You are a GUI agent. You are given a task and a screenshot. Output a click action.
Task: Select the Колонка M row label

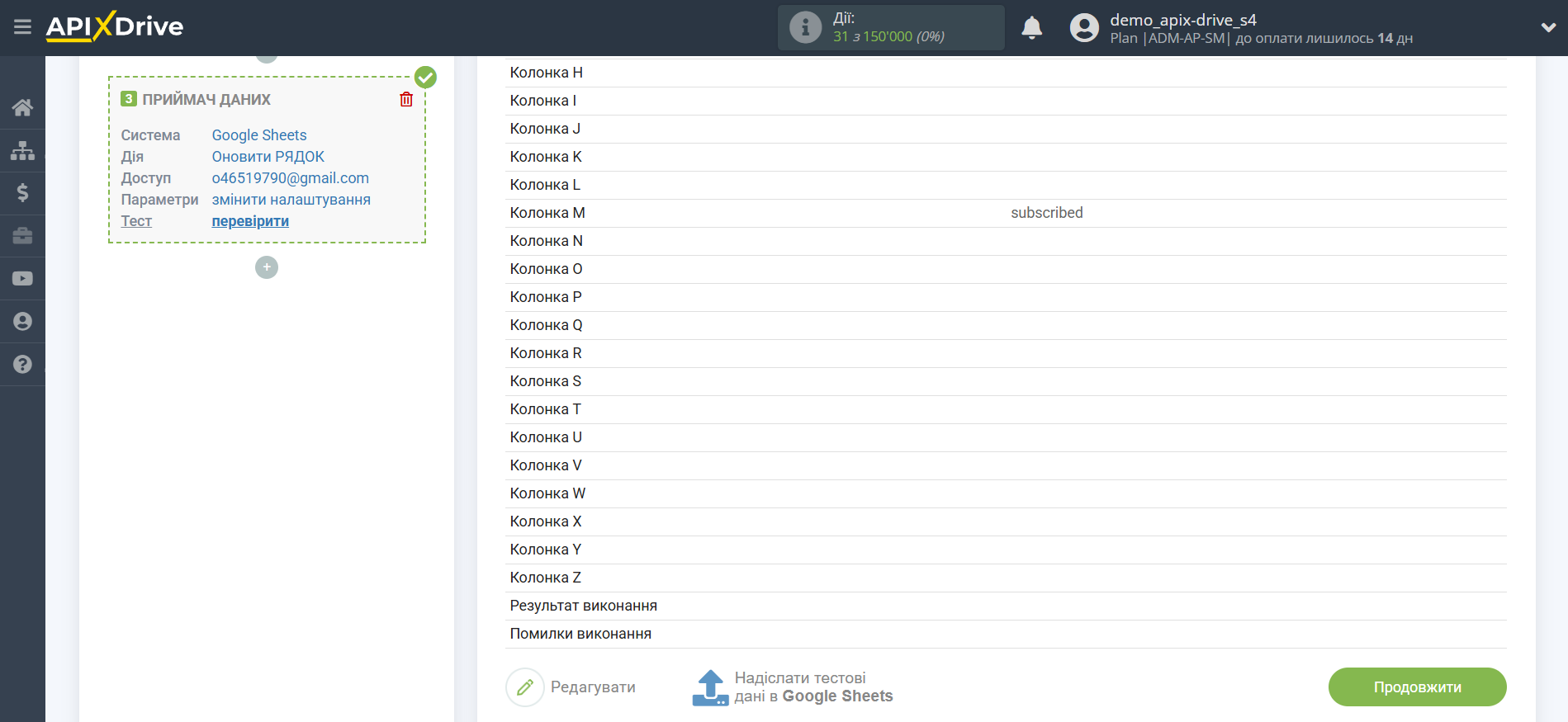[547, 213]
